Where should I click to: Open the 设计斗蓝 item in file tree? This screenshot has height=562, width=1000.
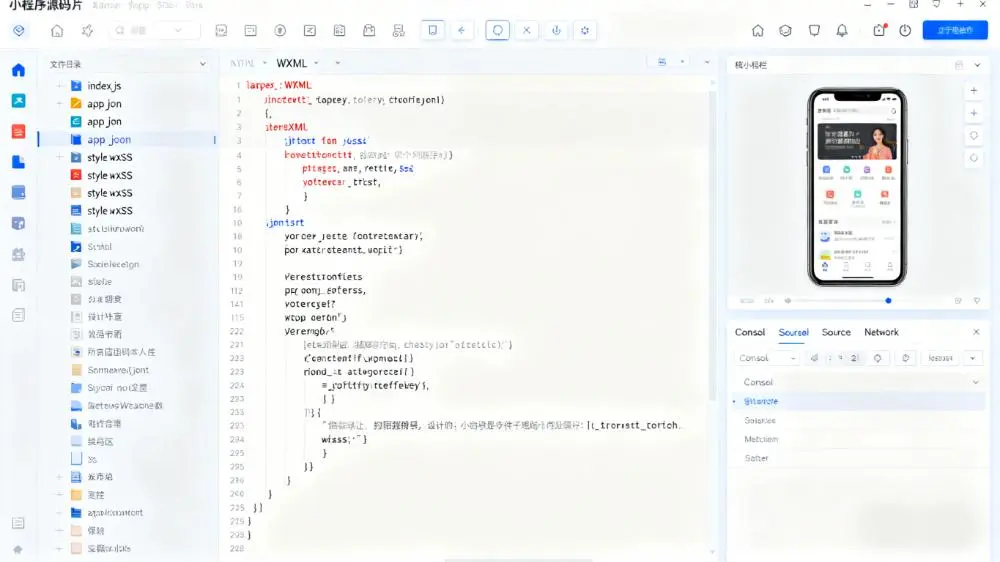[105, 316]
